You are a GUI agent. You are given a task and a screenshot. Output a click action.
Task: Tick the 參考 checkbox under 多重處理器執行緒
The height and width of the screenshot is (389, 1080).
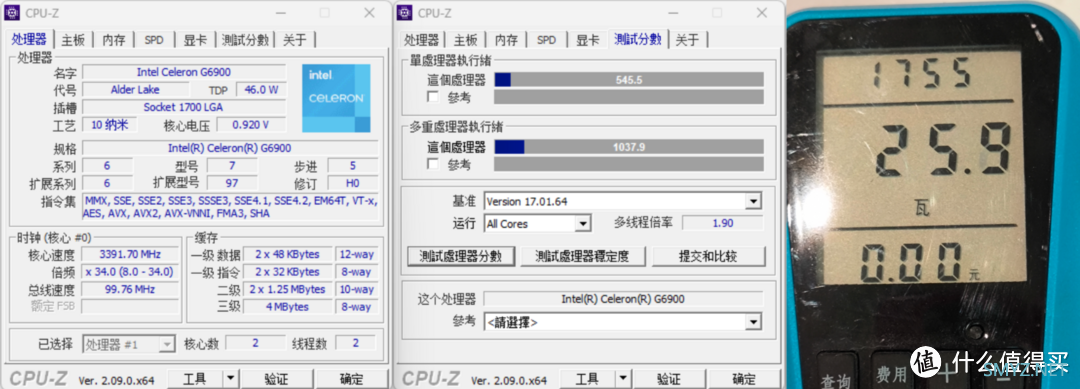(433, 165)
